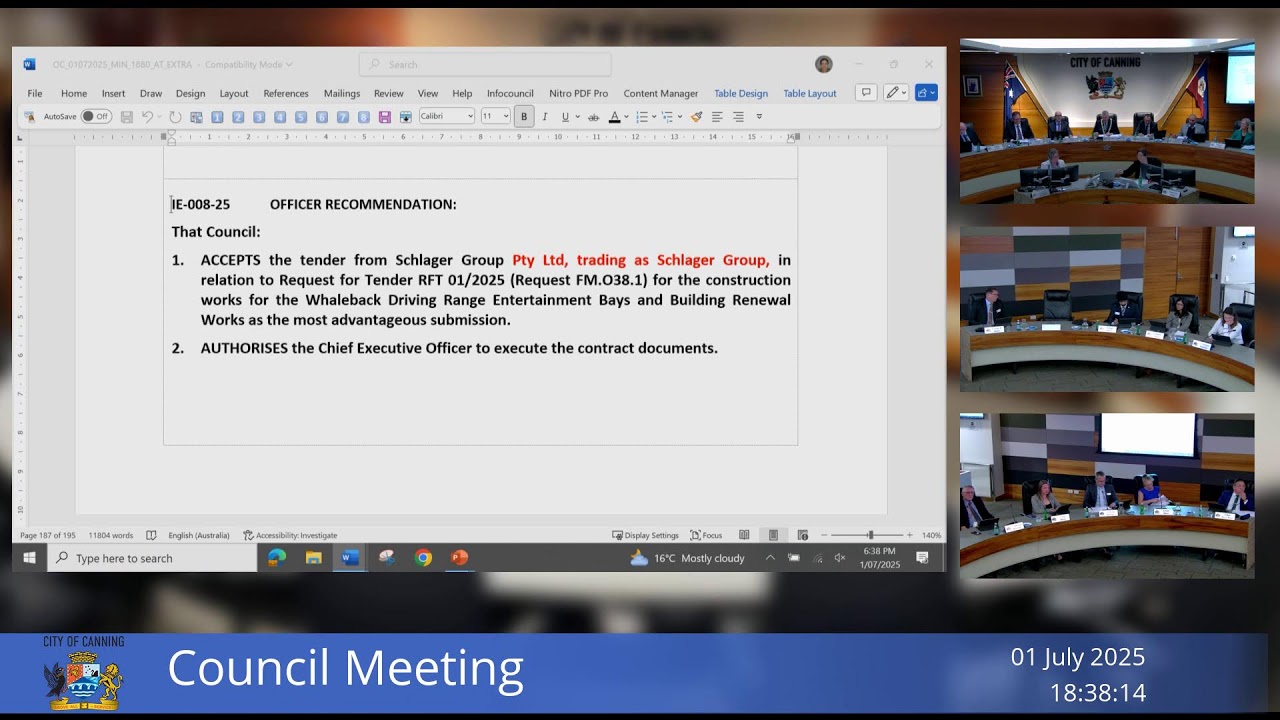Switch to Web Layout view
This screenshot has width=1280, height=720.
(802, 535)
